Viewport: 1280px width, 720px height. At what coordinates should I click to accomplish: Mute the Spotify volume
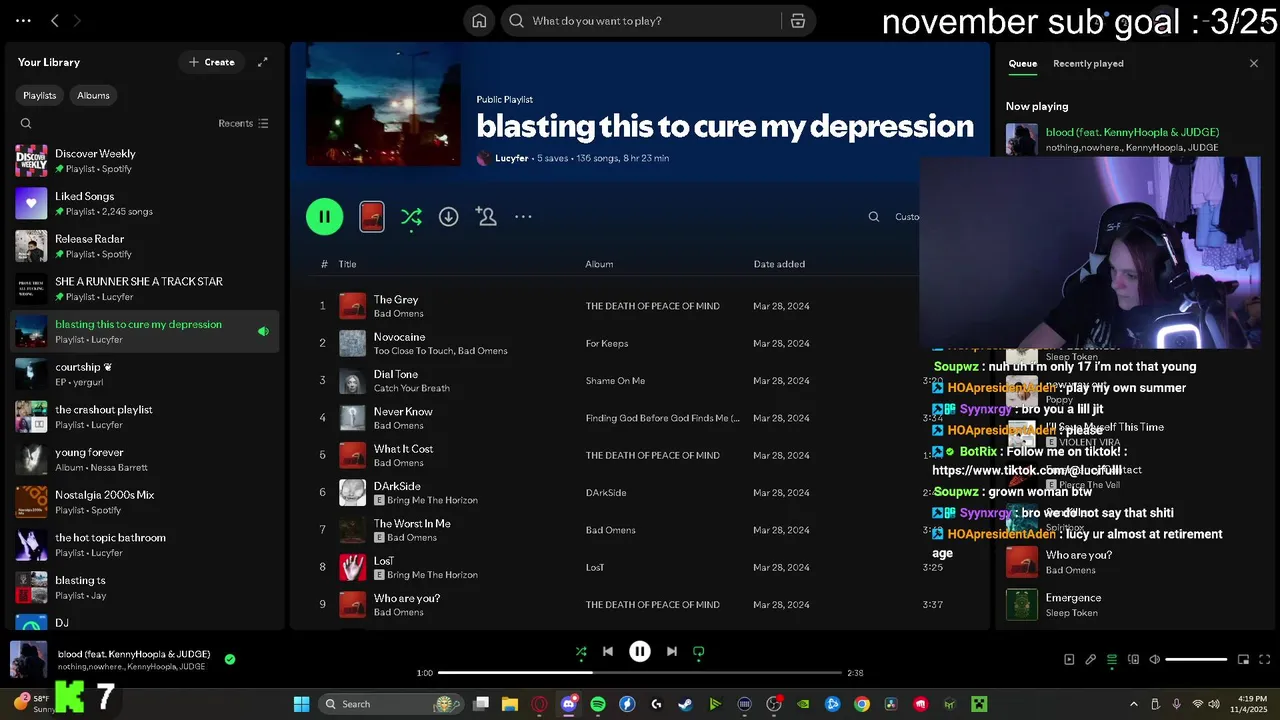coord(1154,660)
